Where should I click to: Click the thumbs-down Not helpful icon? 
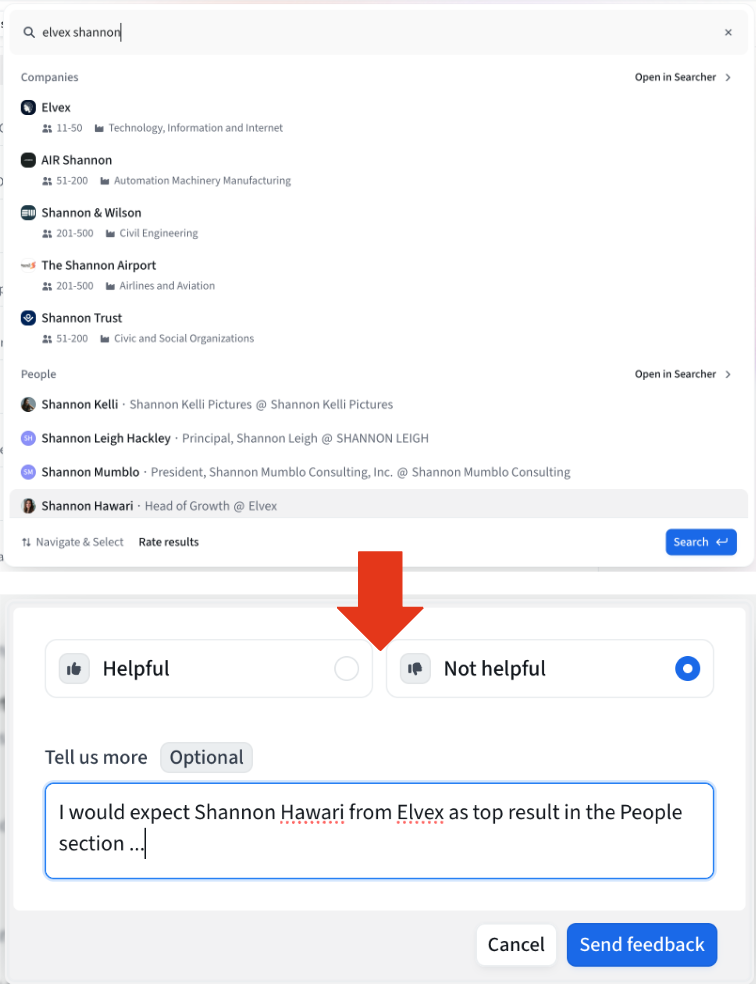(x=415, y=669)
